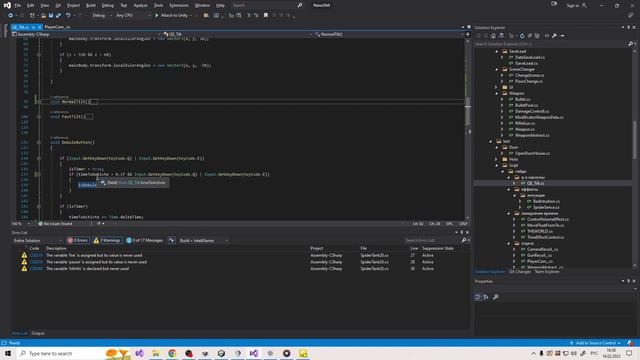Open the QE_Tilt class navigation dropdown
This screenshot has width=640, height=360.
point(238,34)
